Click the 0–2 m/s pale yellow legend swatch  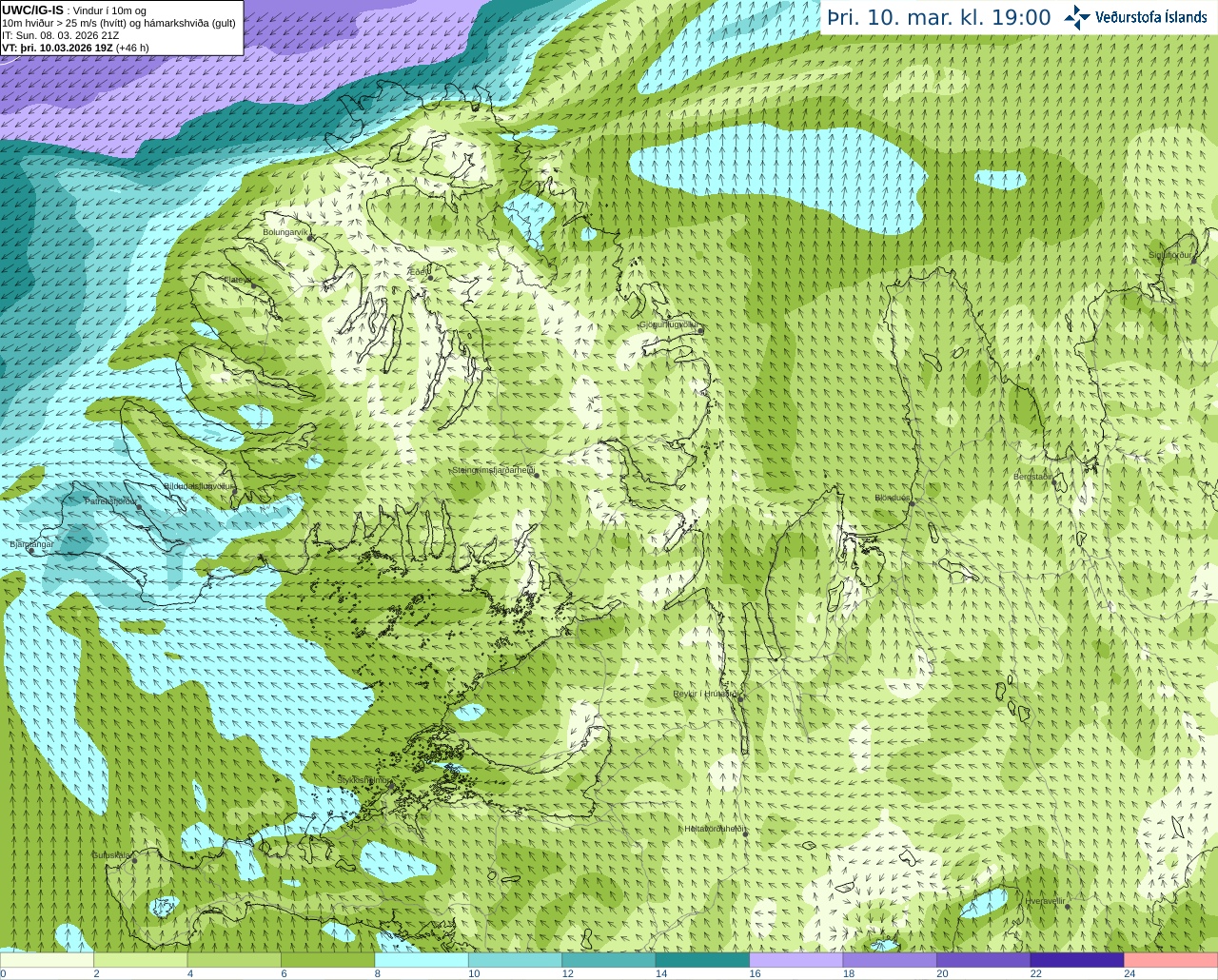(48, 960)
